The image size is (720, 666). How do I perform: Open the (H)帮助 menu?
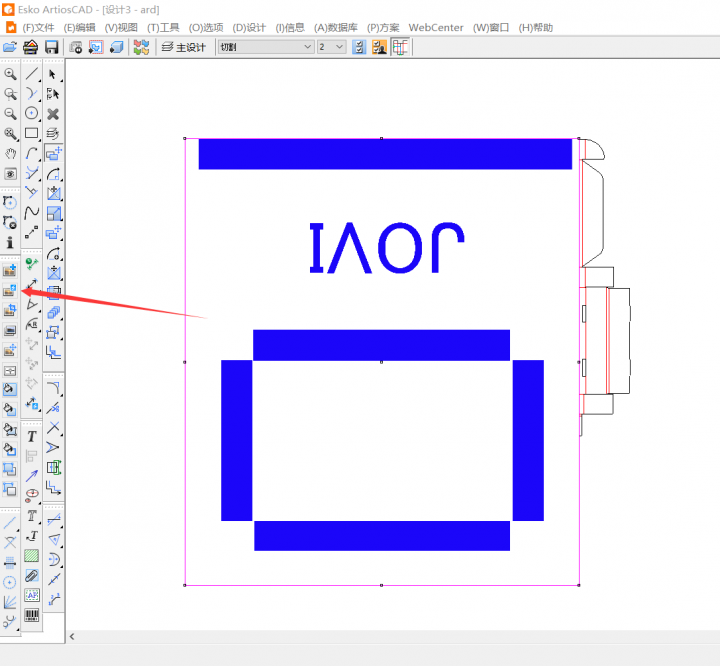(535, 27)
